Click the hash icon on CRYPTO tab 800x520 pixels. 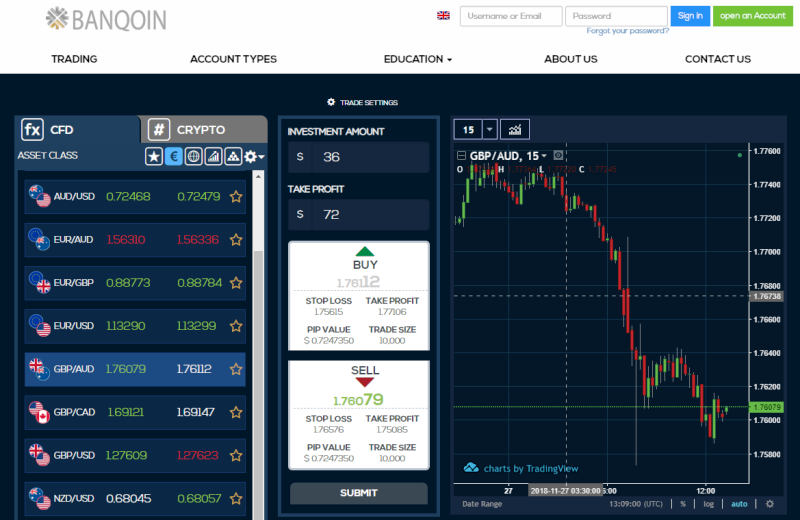point(159,130)
